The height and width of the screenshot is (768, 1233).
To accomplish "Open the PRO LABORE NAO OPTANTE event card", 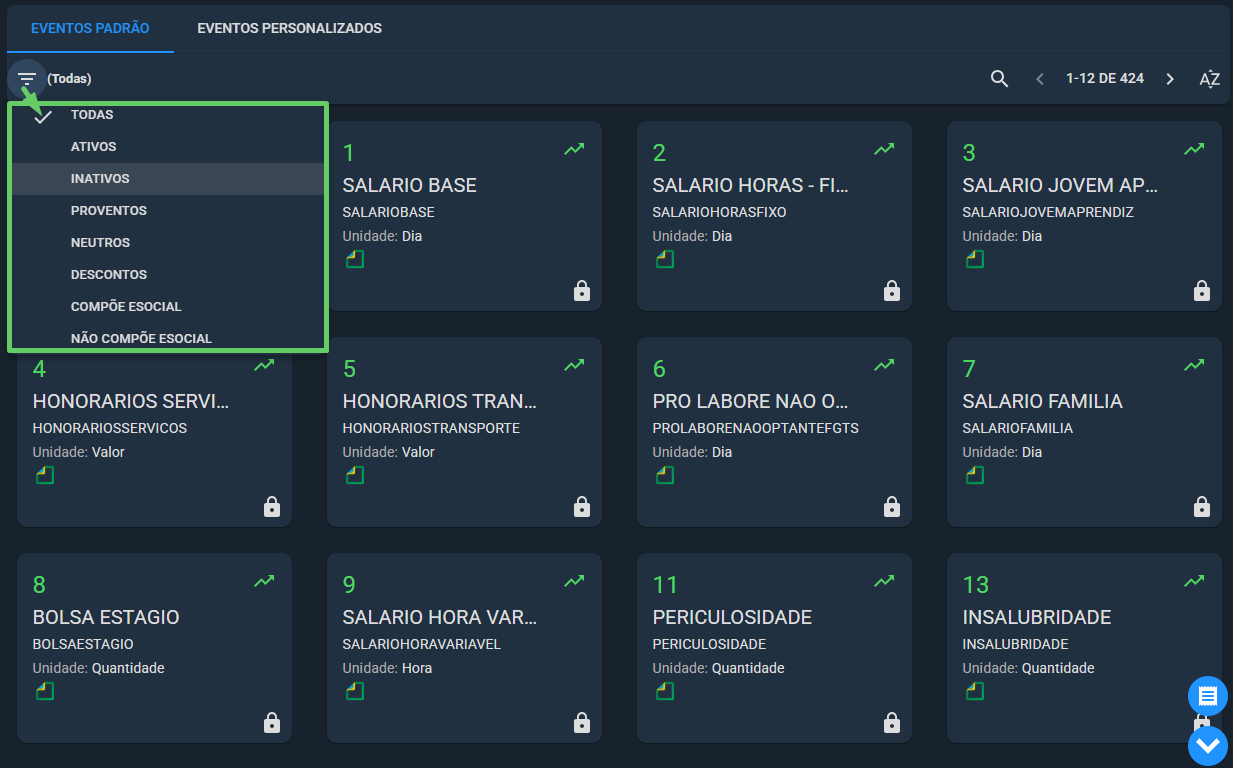I will [x=774, y=432].
